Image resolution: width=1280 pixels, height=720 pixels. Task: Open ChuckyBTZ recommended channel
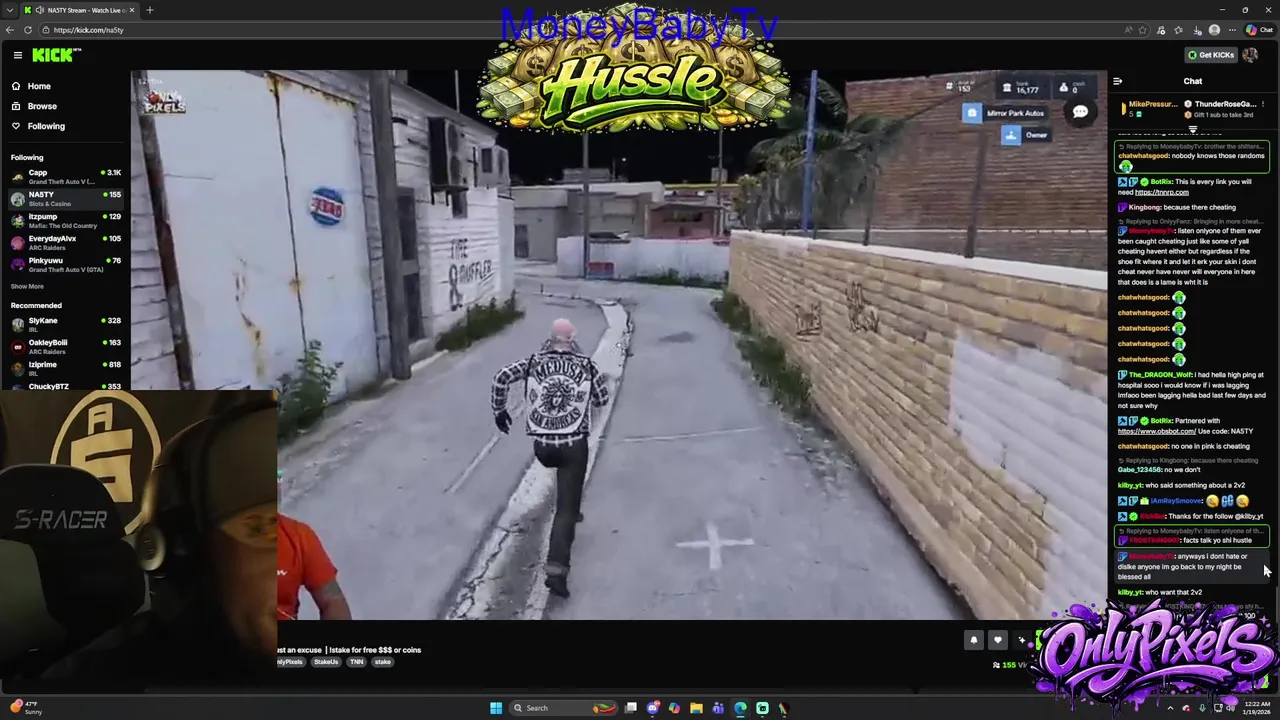(65, 387)
